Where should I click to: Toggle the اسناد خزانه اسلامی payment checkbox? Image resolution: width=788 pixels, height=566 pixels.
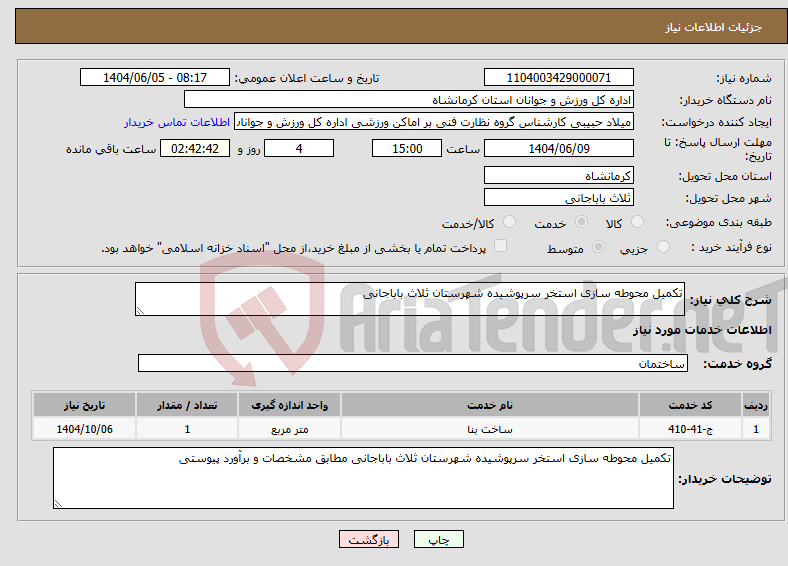click(500, 246)
